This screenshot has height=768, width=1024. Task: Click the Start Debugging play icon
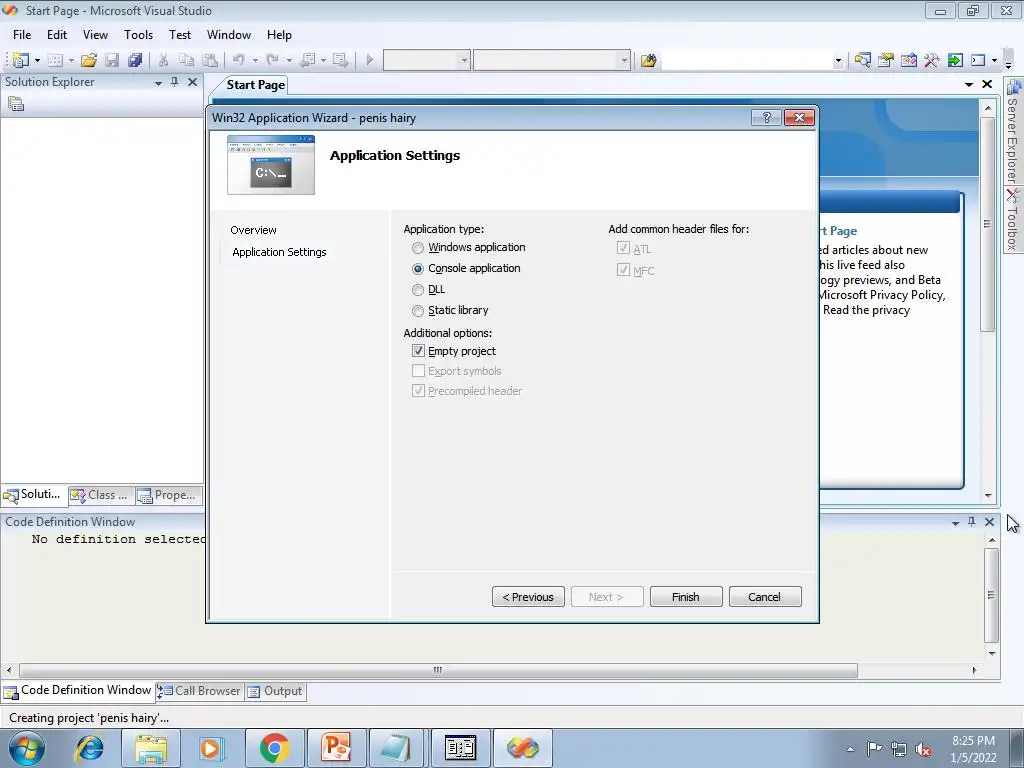click(370, 60)
